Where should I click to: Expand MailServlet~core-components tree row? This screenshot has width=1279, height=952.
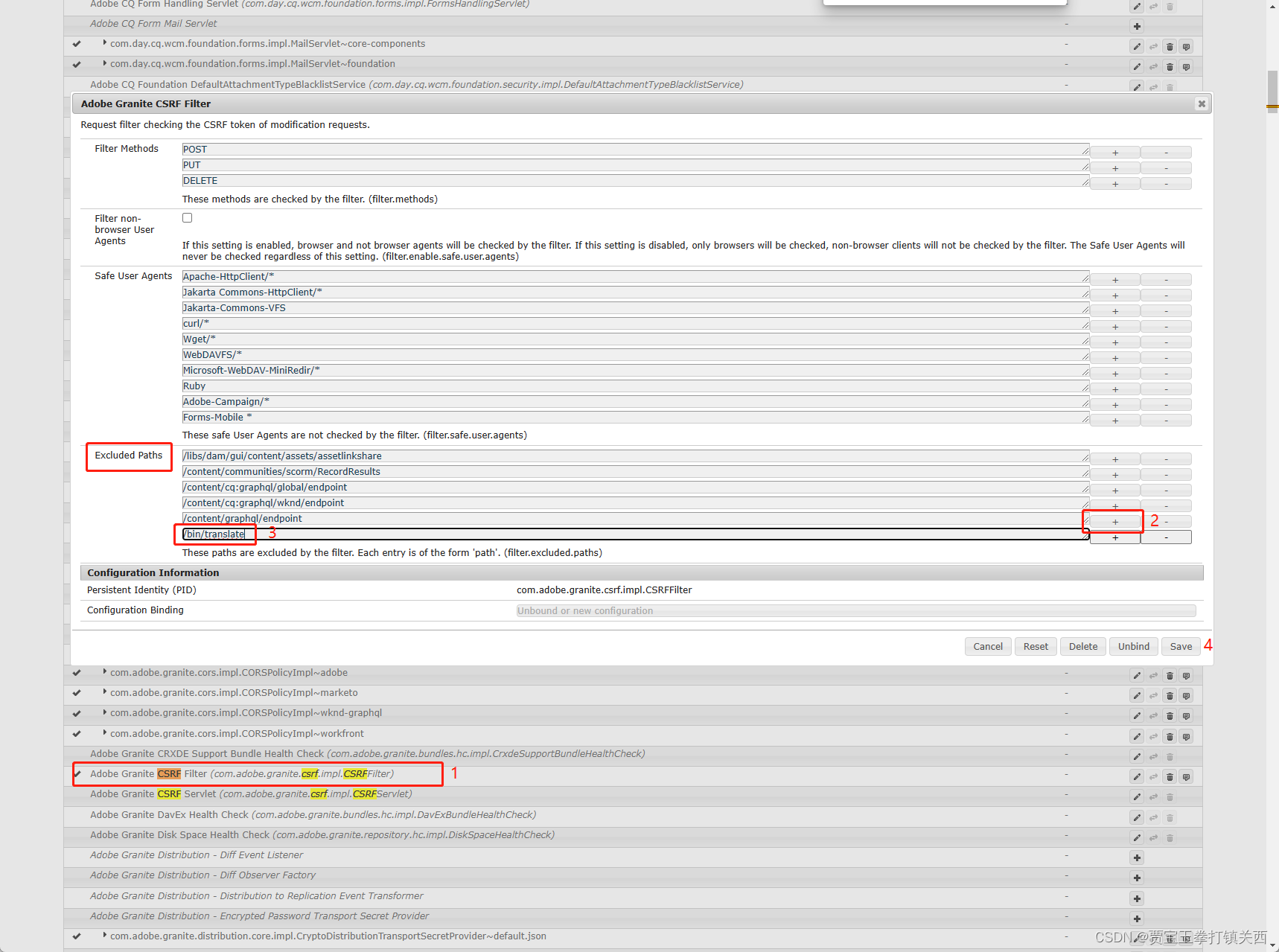(x=105, y=43)
